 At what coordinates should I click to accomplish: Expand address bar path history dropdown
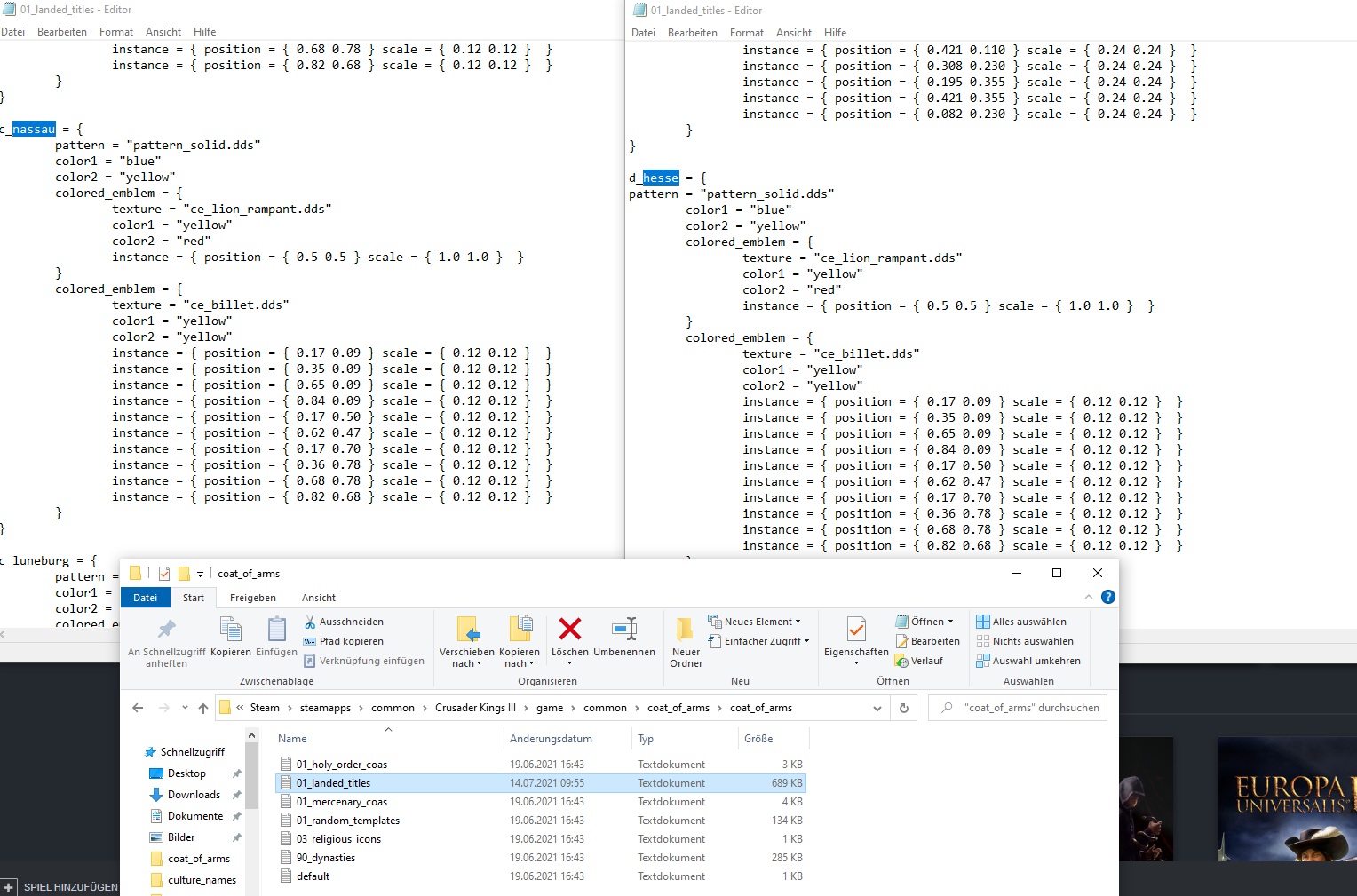tap(877, 708)
